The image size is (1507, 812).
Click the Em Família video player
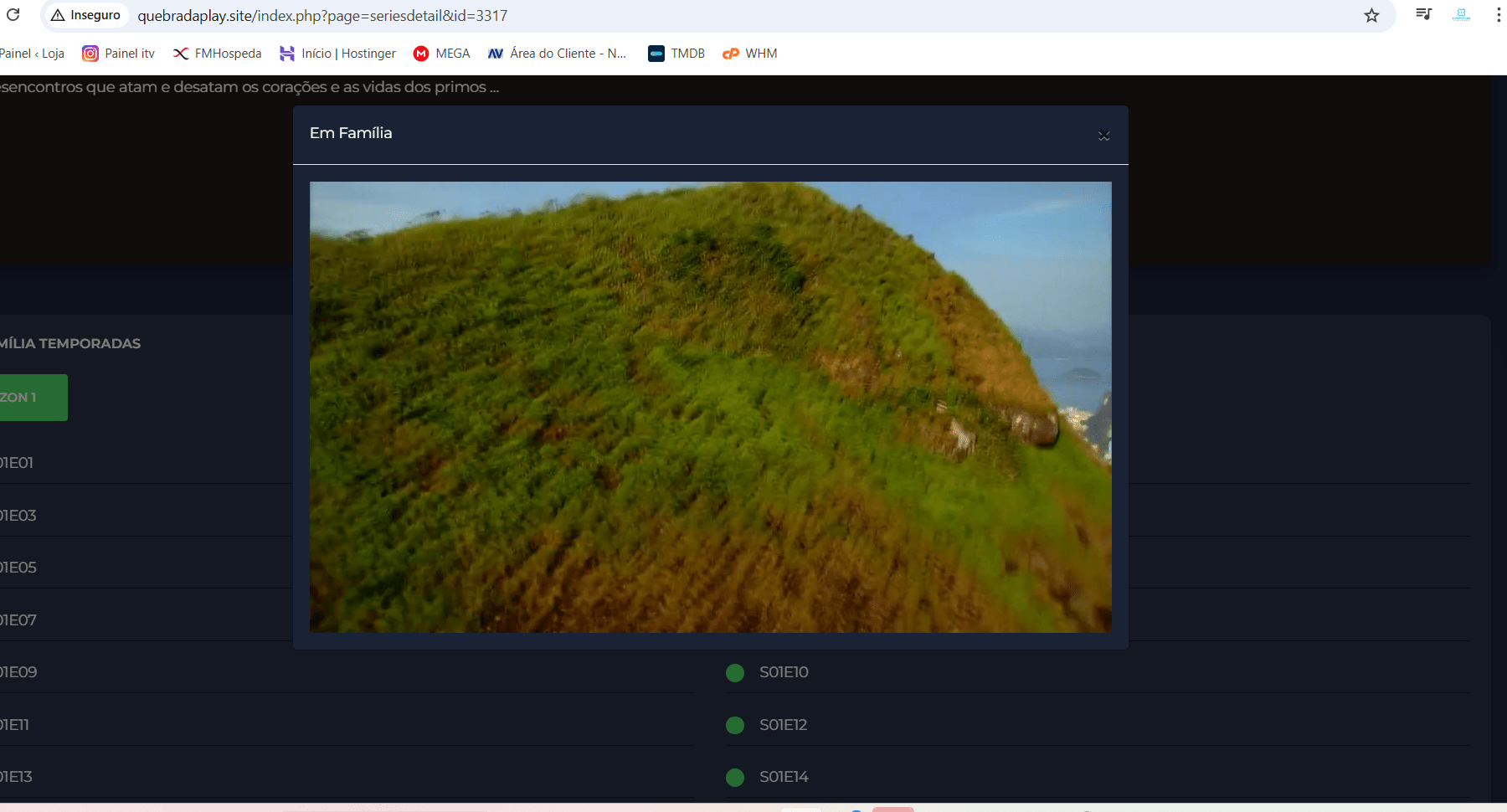[x=710, y=407]
